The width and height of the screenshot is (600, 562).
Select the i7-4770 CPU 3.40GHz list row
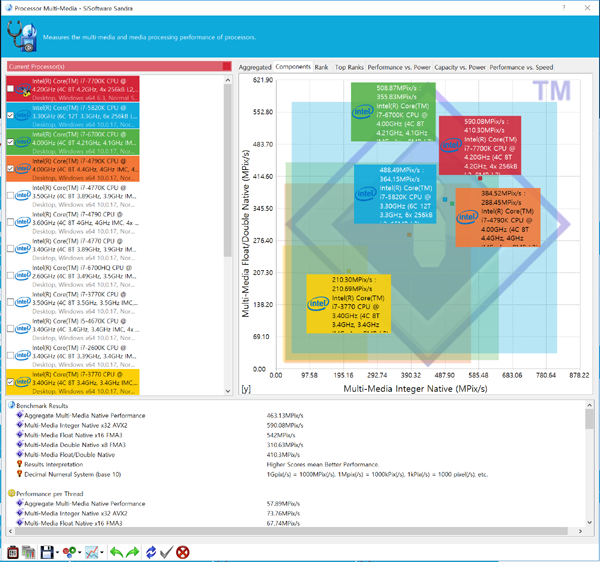point(73,249)
